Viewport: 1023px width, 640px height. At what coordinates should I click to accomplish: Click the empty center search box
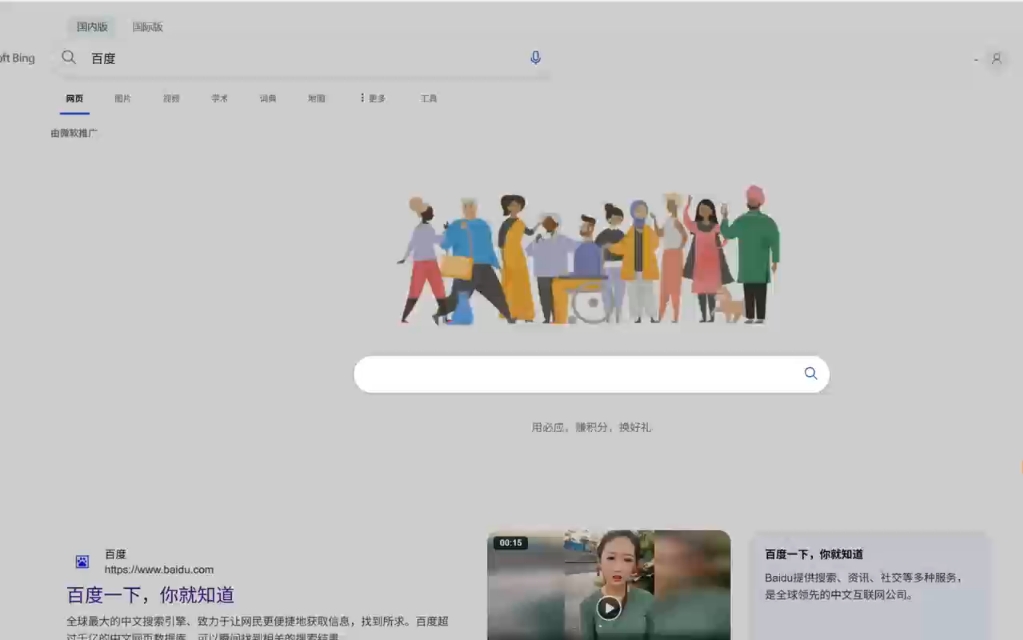(x=591, y=374)
